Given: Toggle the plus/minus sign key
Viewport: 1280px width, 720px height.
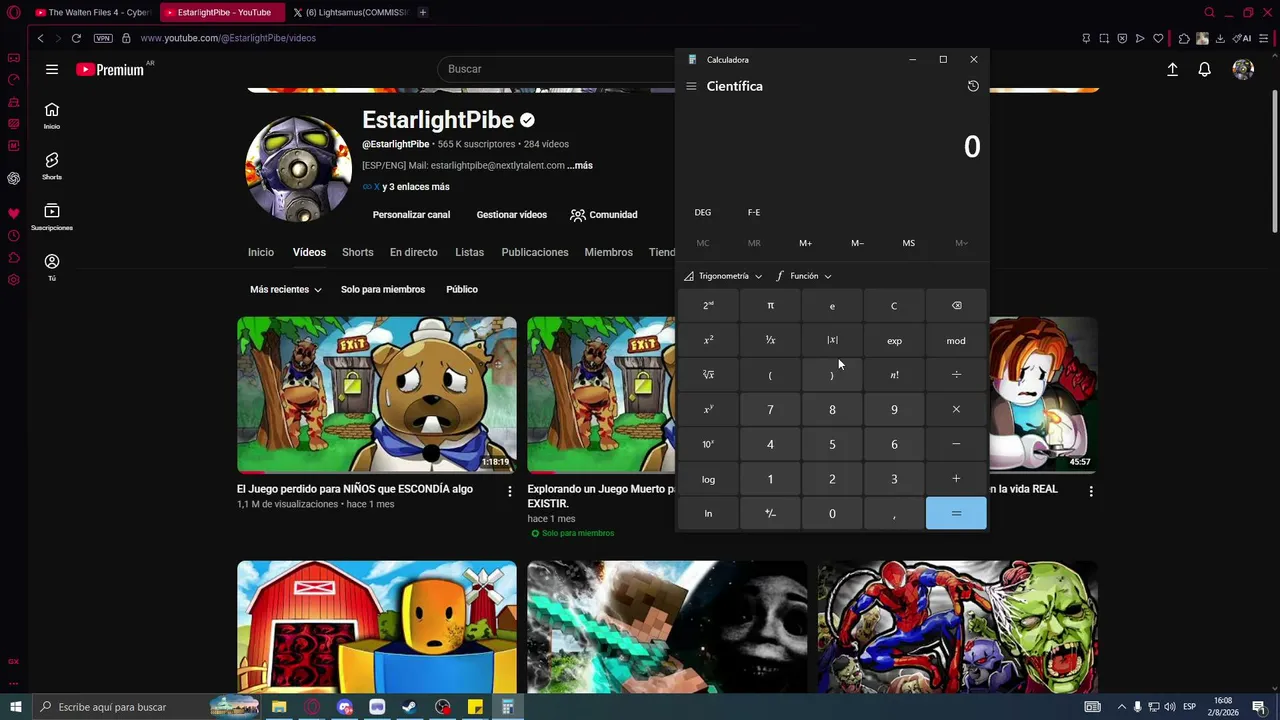Looking at the screenshot, I should click(770, 513).
